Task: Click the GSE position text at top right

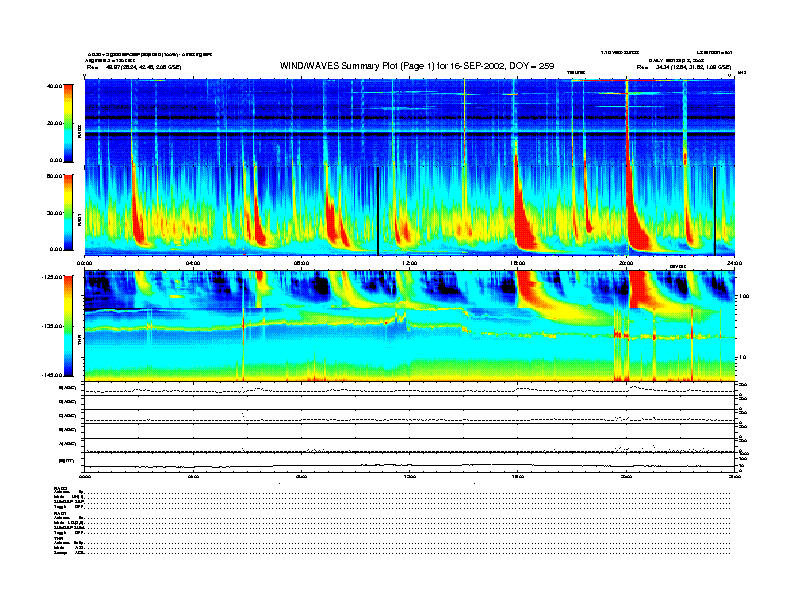Action: (x=684, y=67)
